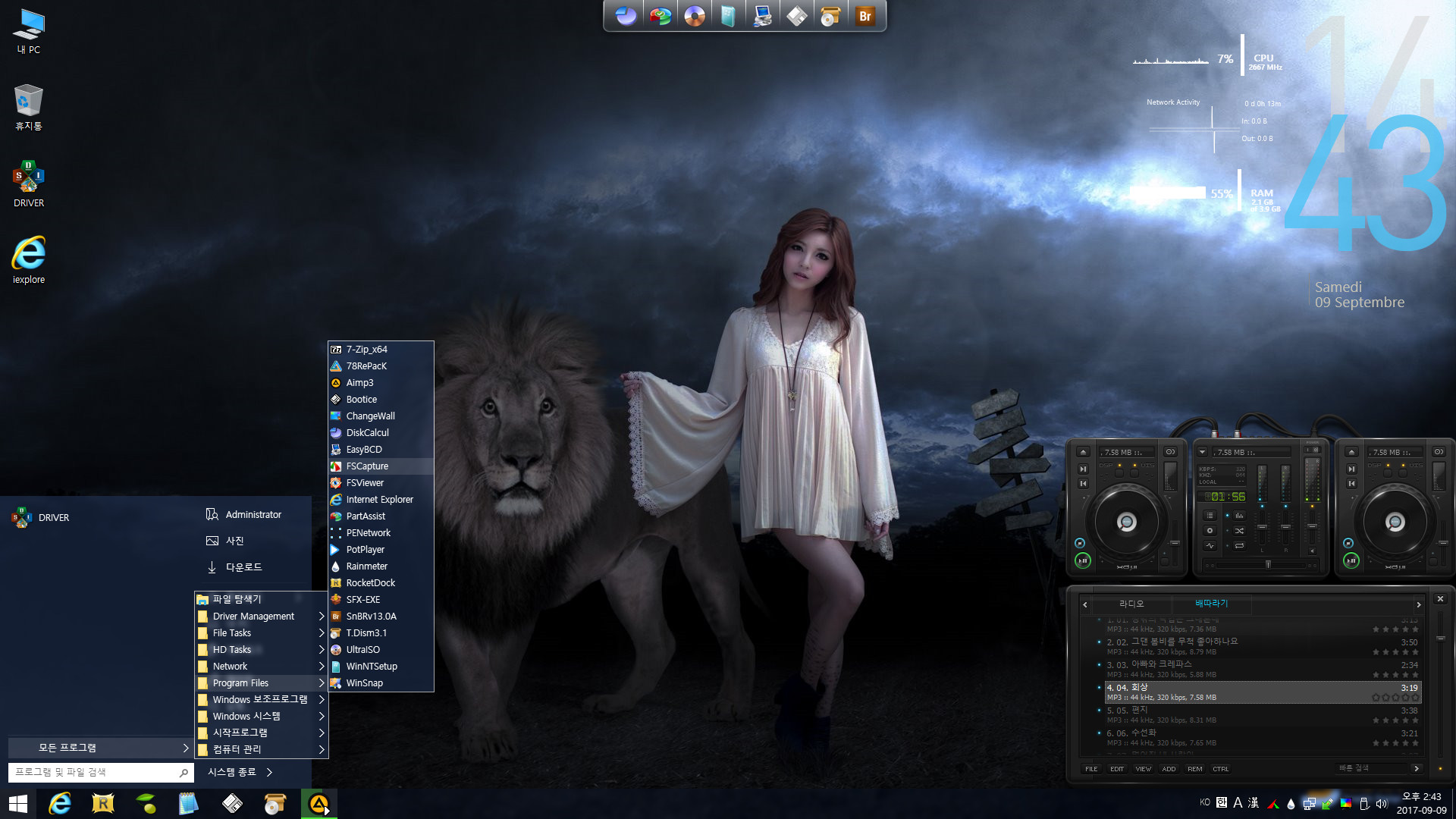The width and height of the screenshot is (1456, 819).
Task: Start Rainmeter from the program list
Action: (381, 566)
